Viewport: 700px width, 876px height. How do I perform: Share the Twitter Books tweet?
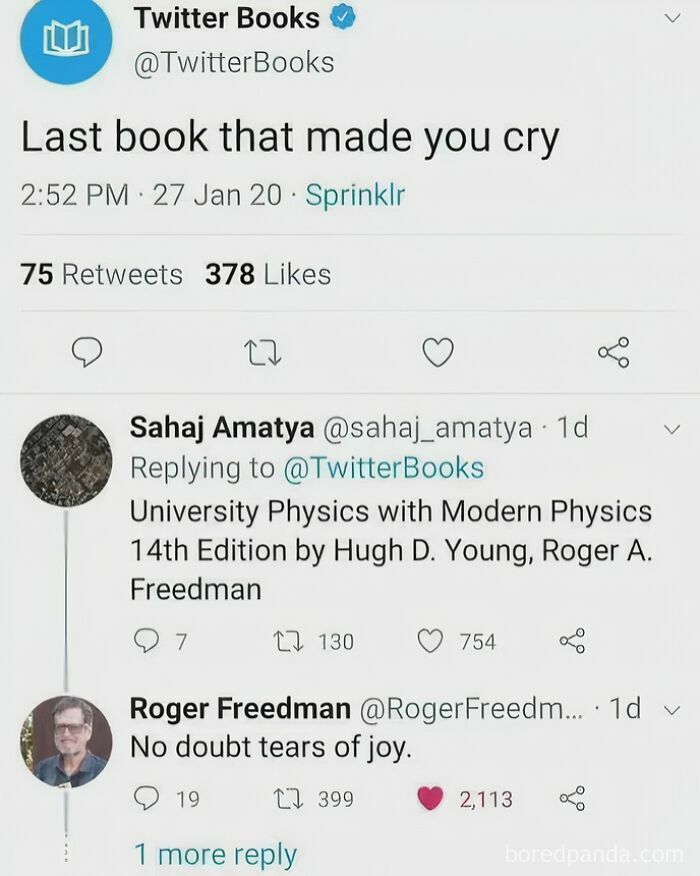coord(612,351)
